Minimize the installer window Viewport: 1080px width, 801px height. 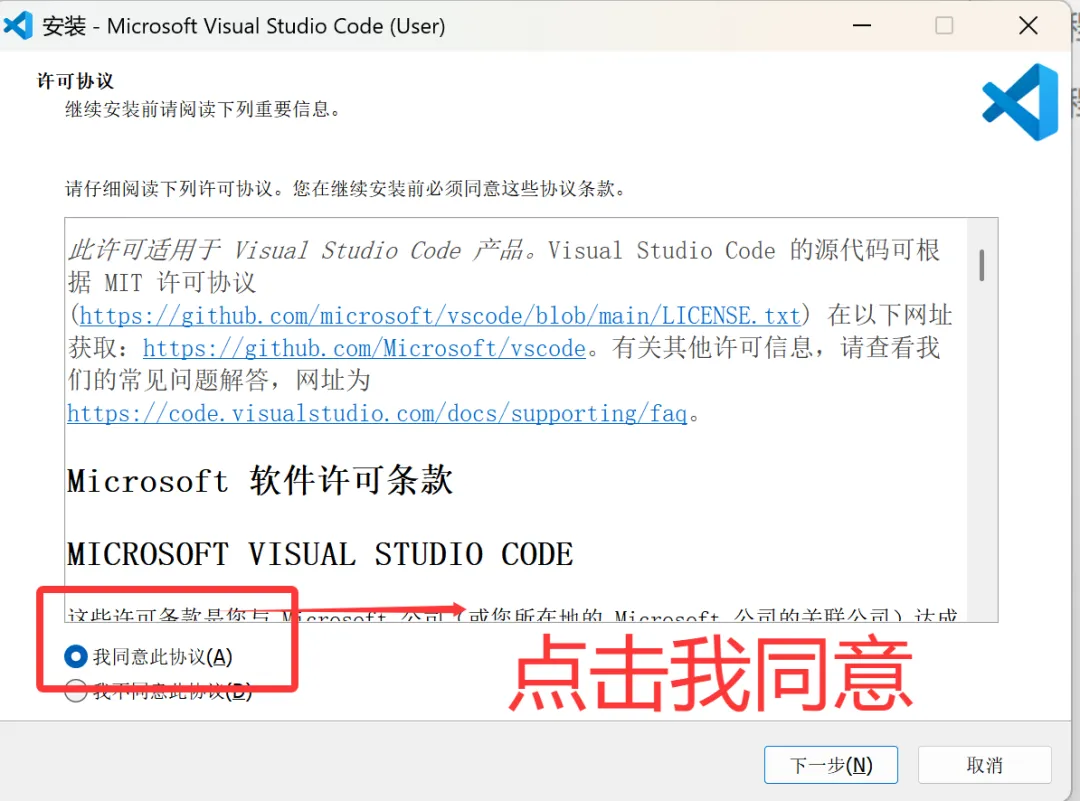pos(862,25)
